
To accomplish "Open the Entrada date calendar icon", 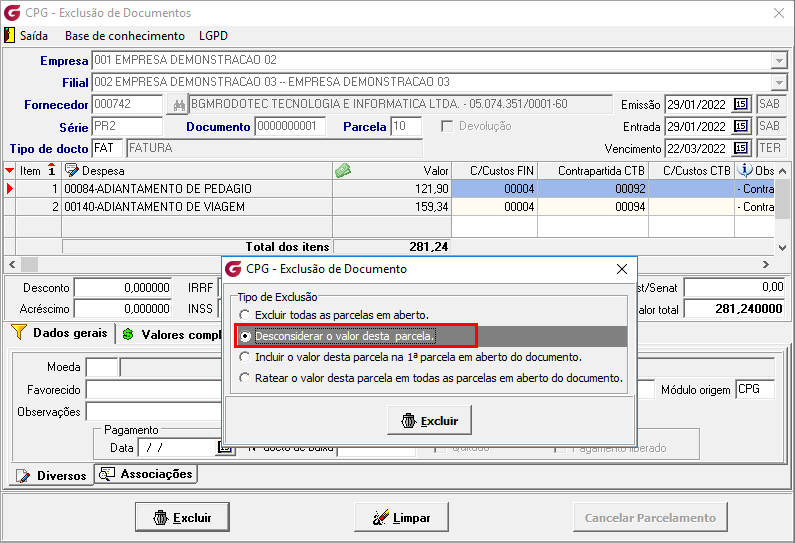I will click(741, 126).
